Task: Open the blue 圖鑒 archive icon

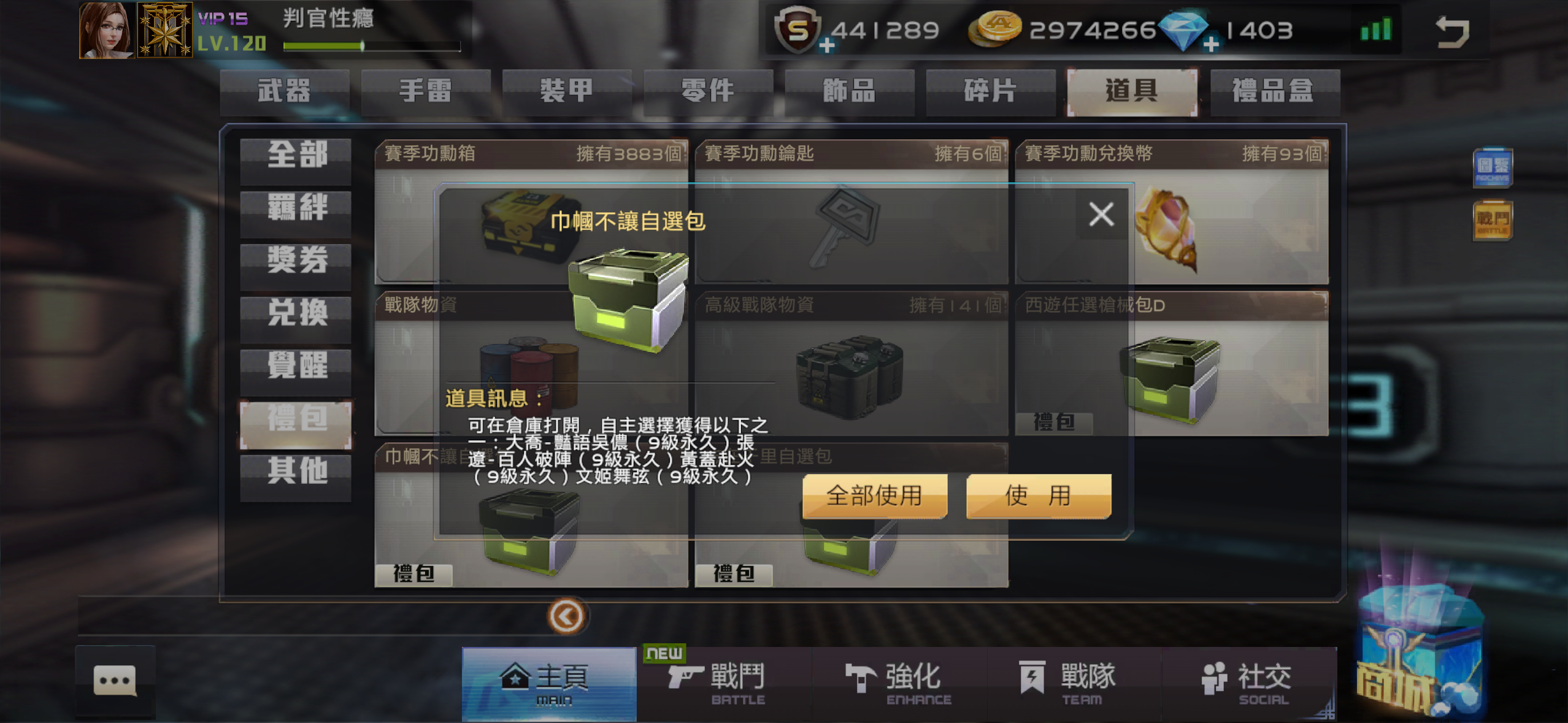Action: (1492, 167)
